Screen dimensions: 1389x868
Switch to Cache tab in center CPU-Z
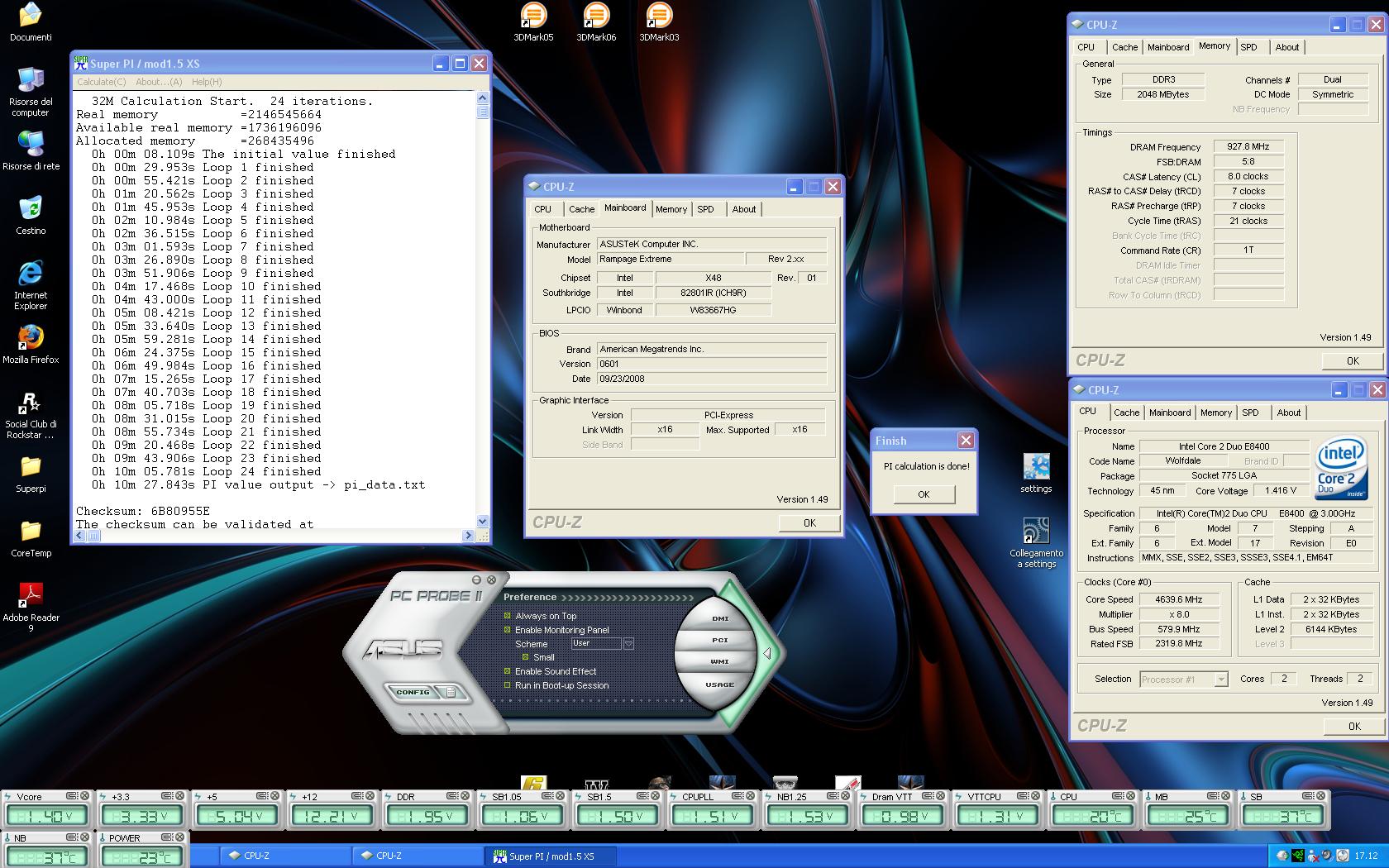[x=581, y=209]
